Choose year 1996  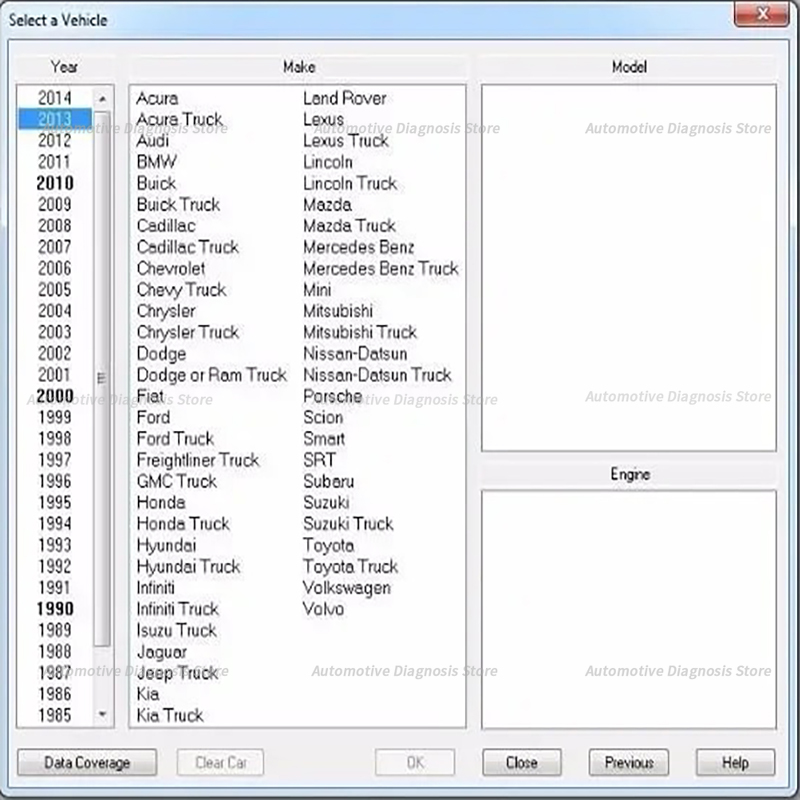pyautogui.click(x=55, y=481)
